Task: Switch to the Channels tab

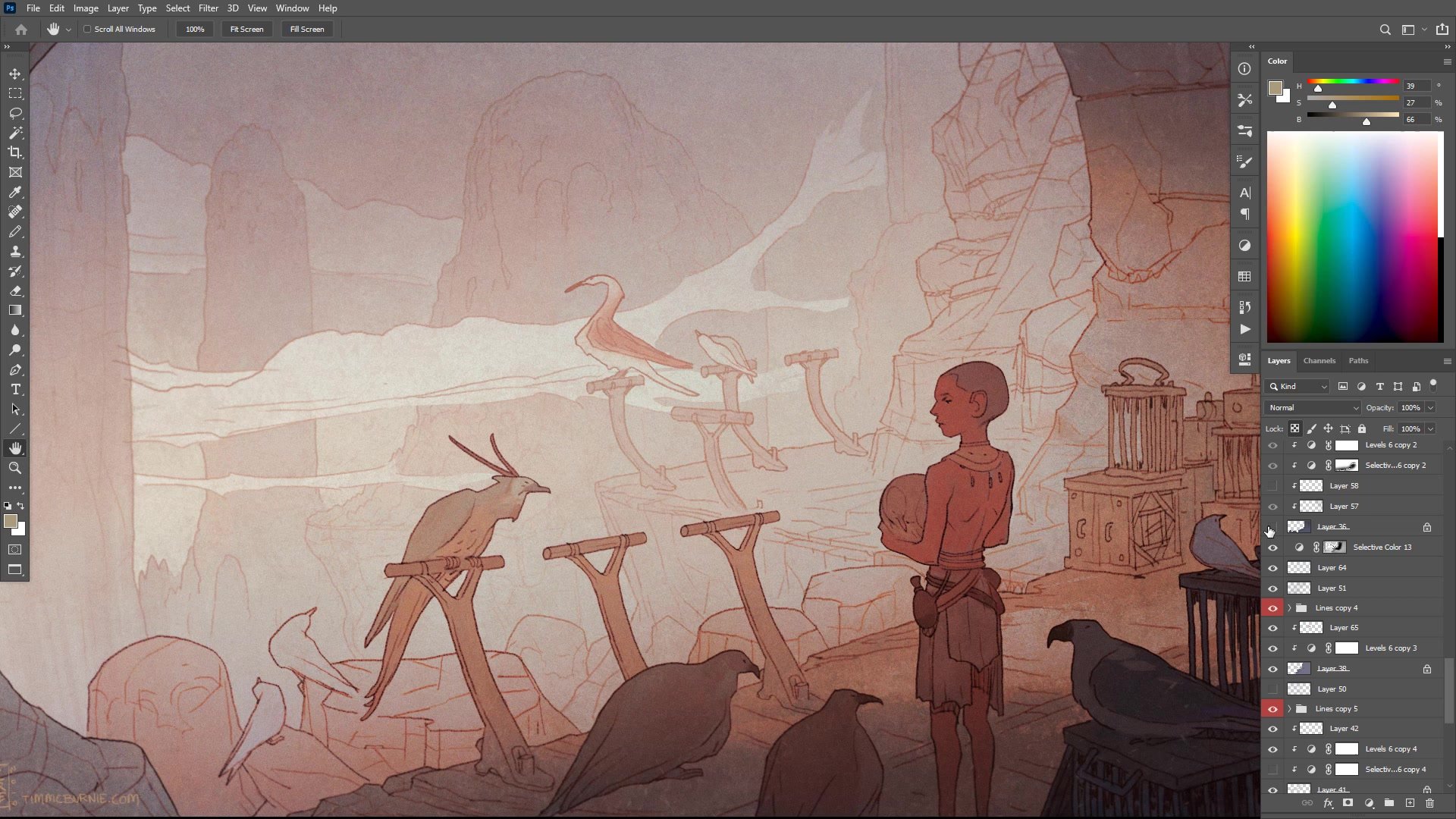Action: 1319,360
